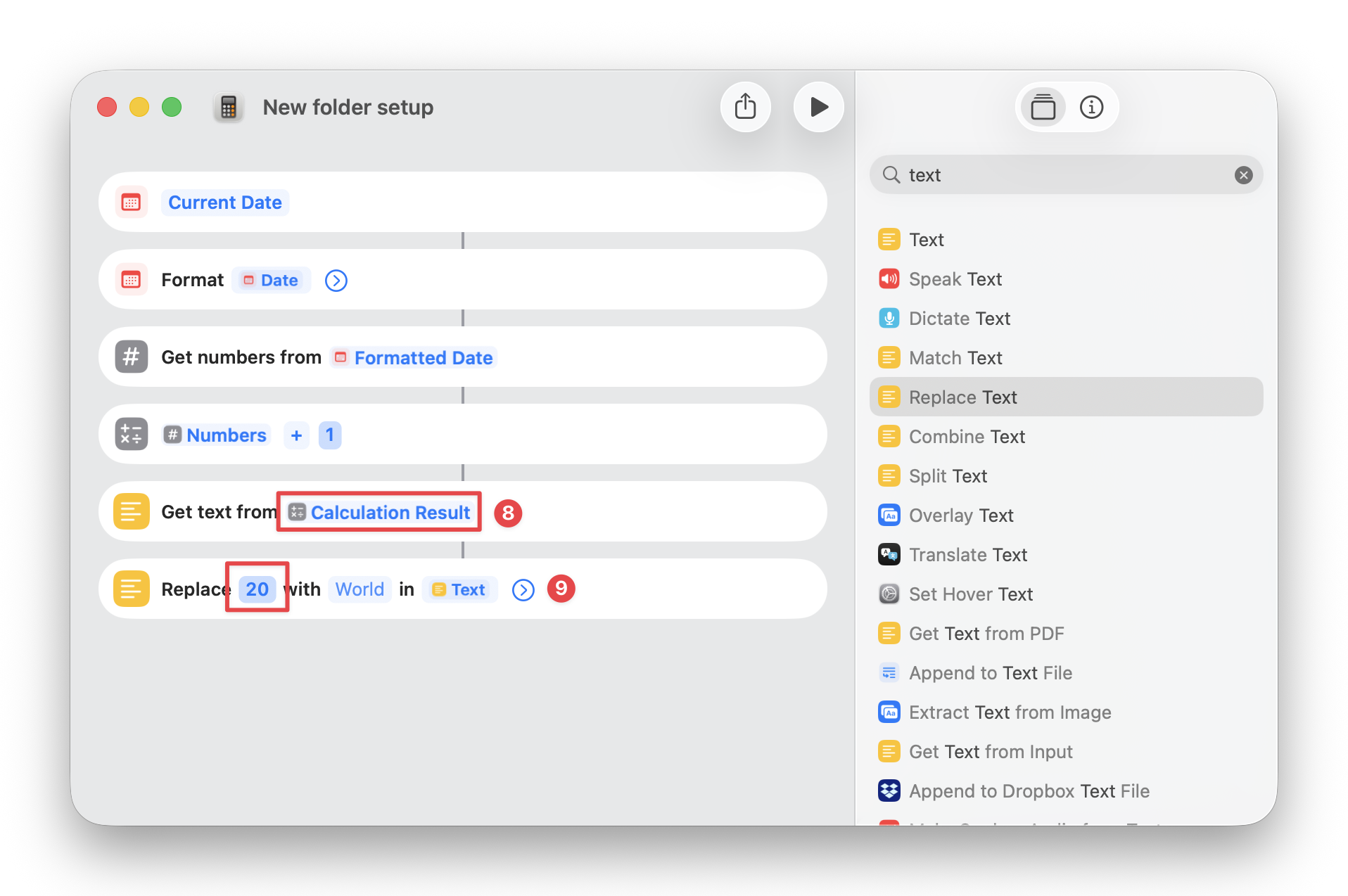This screenshot has width=1348, height=896.
Task: Click the Translate Text icon in the results
Action: [889, 554]
